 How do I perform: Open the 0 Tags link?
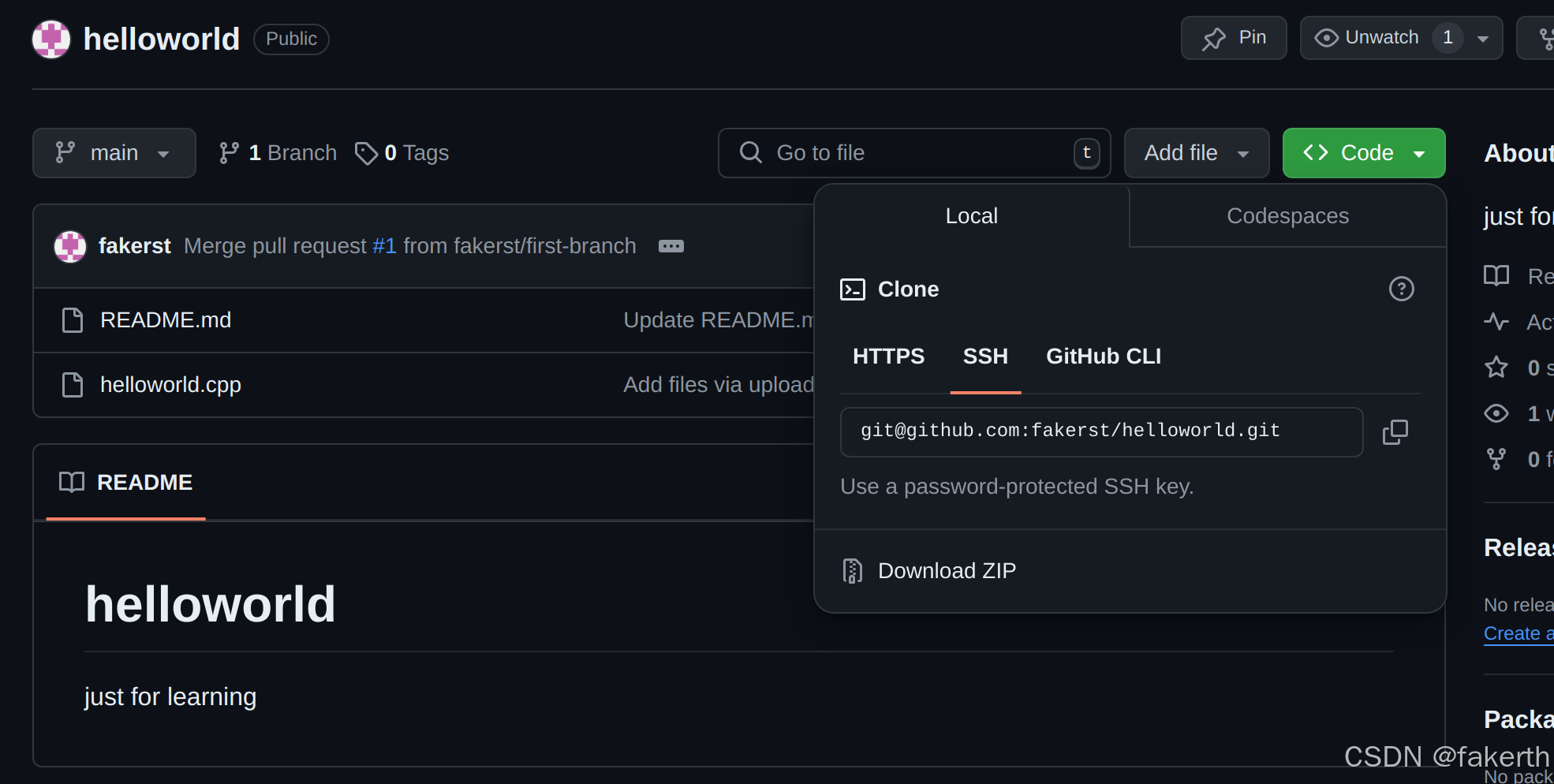[x=402, y=153]
